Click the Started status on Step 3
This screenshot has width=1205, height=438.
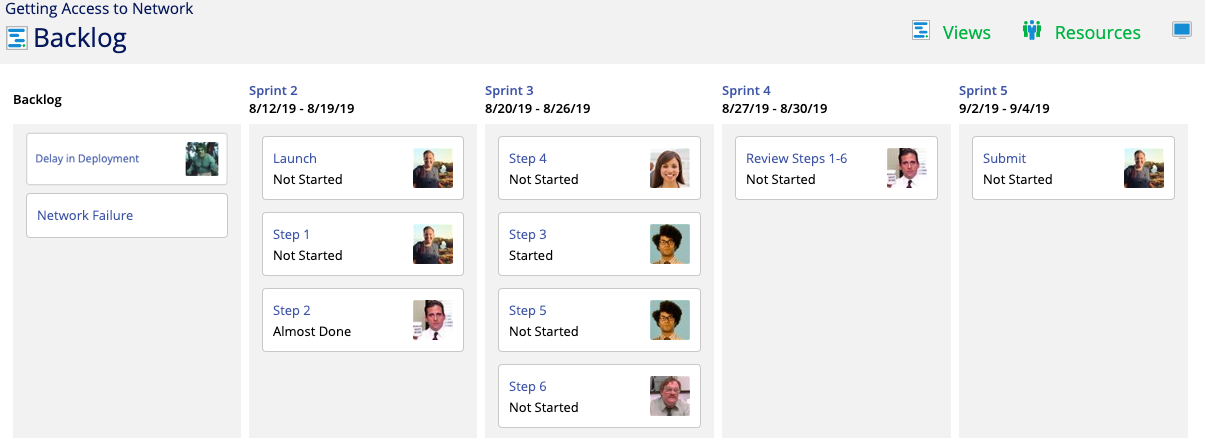(531, 255)
